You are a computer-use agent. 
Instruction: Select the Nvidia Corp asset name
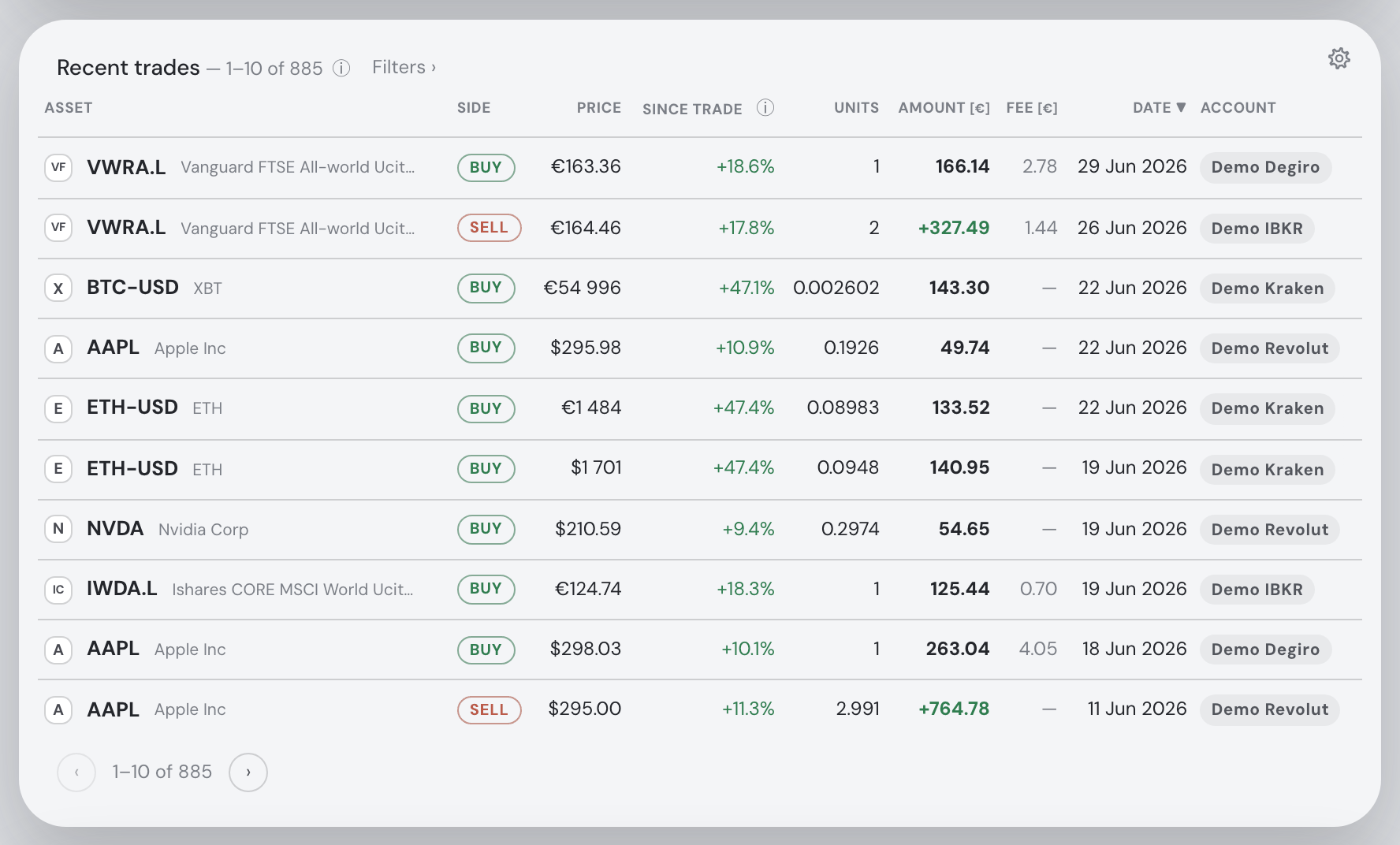pyautogui.click(x=203, y=530)
